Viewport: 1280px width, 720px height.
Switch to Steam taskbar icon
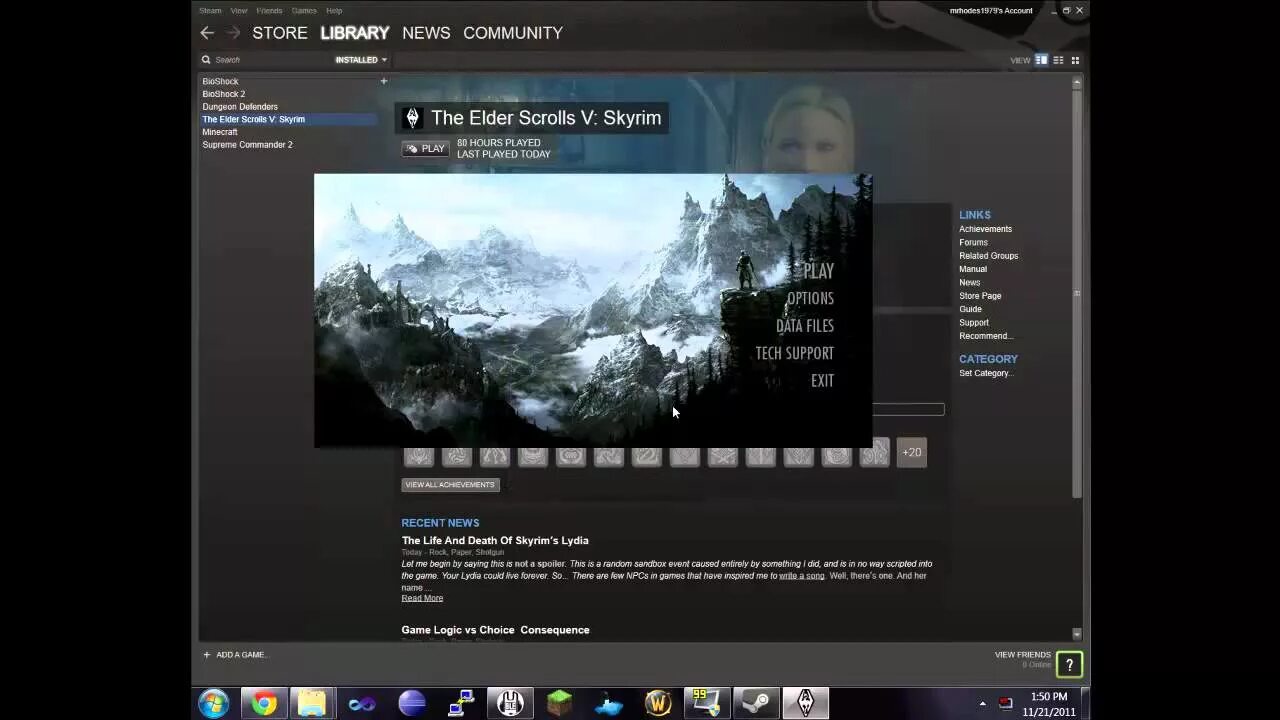pos(756,703)
